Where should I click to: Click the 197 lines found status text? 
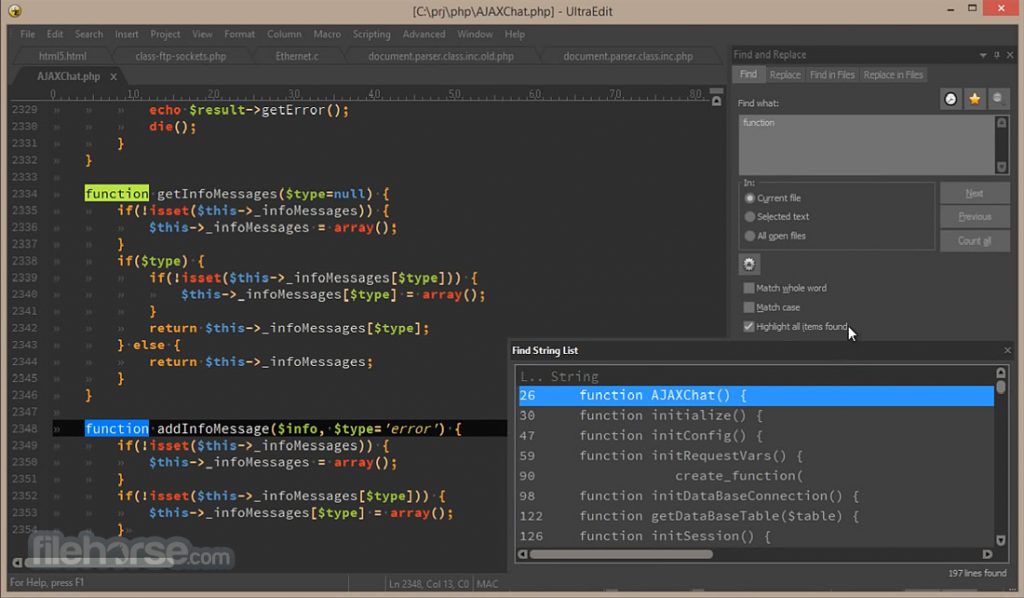pos(976,573)
